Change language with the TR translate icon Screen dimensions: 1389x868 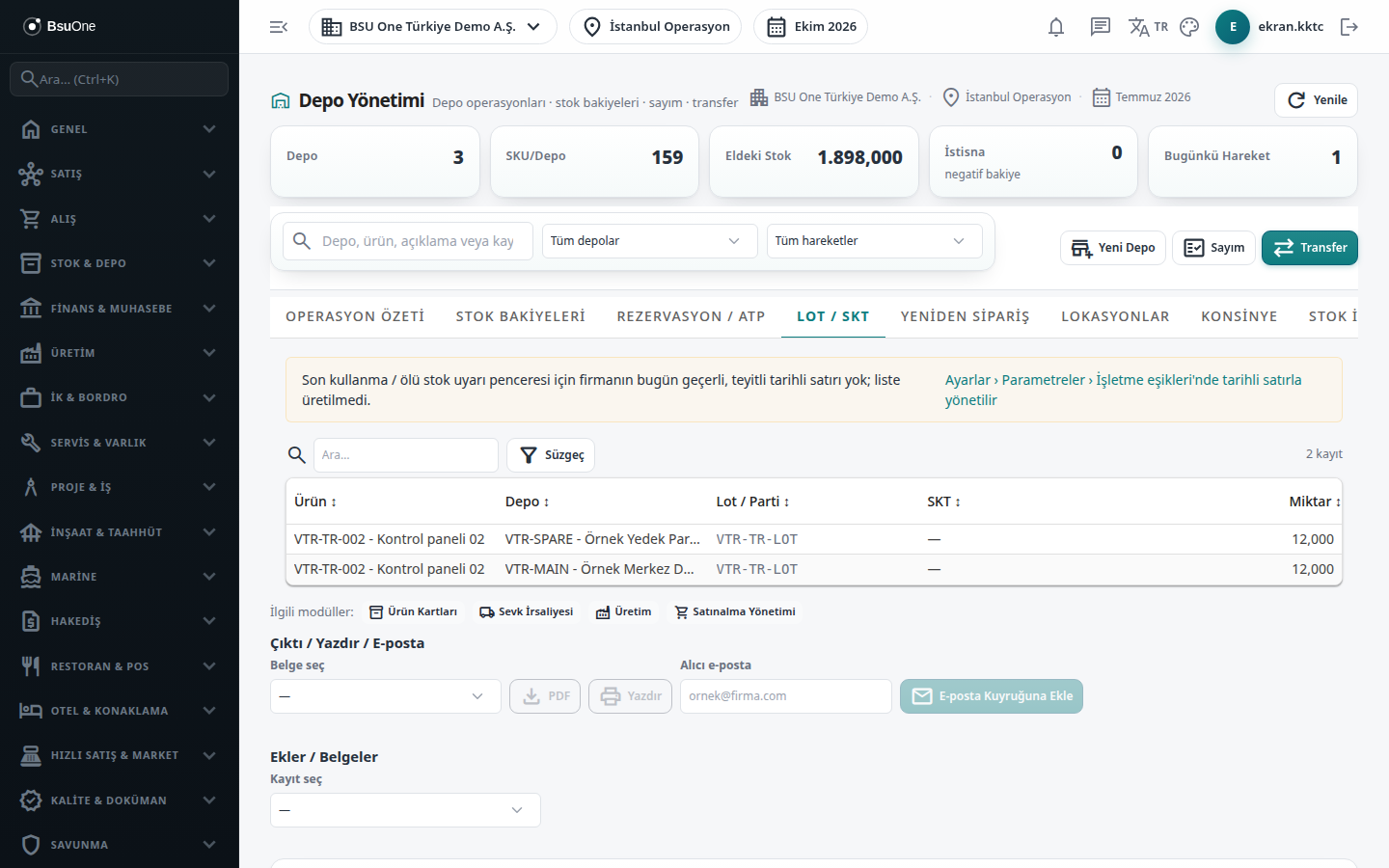tap(1148, 27)
